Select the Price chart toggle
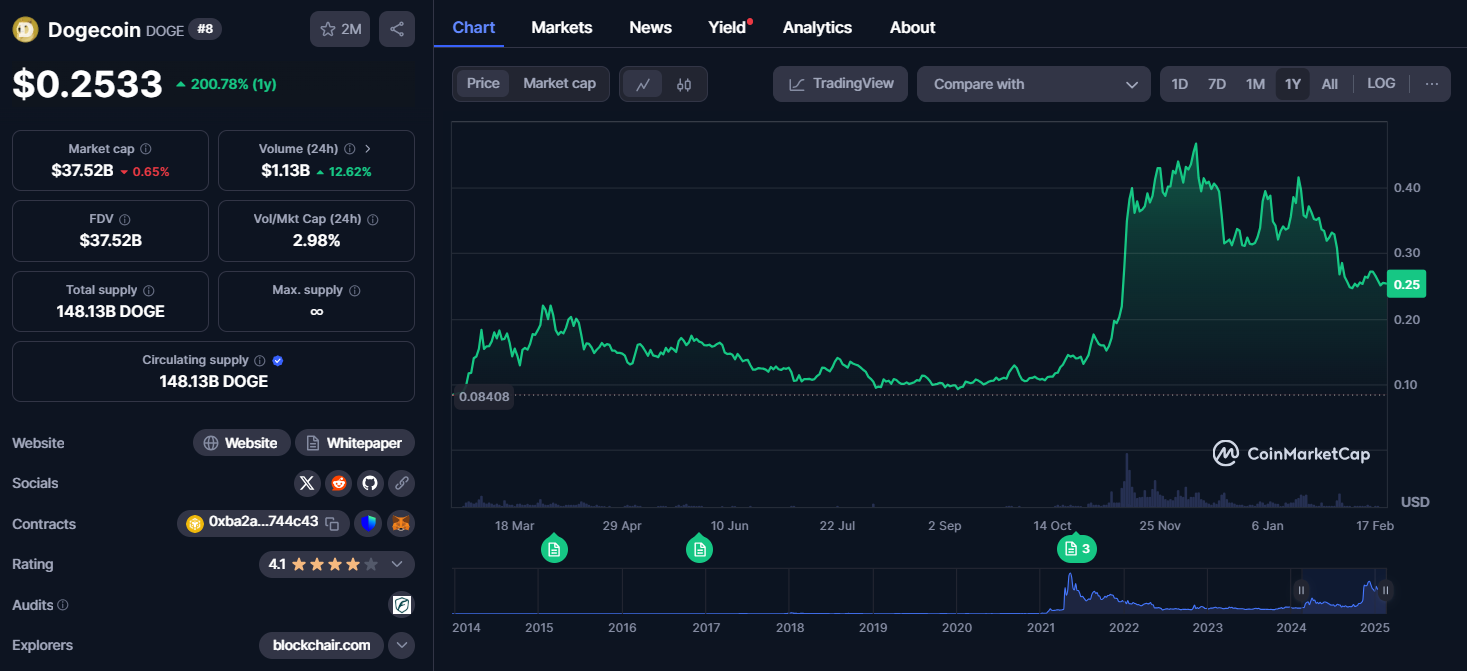 [x=483, y=84]
